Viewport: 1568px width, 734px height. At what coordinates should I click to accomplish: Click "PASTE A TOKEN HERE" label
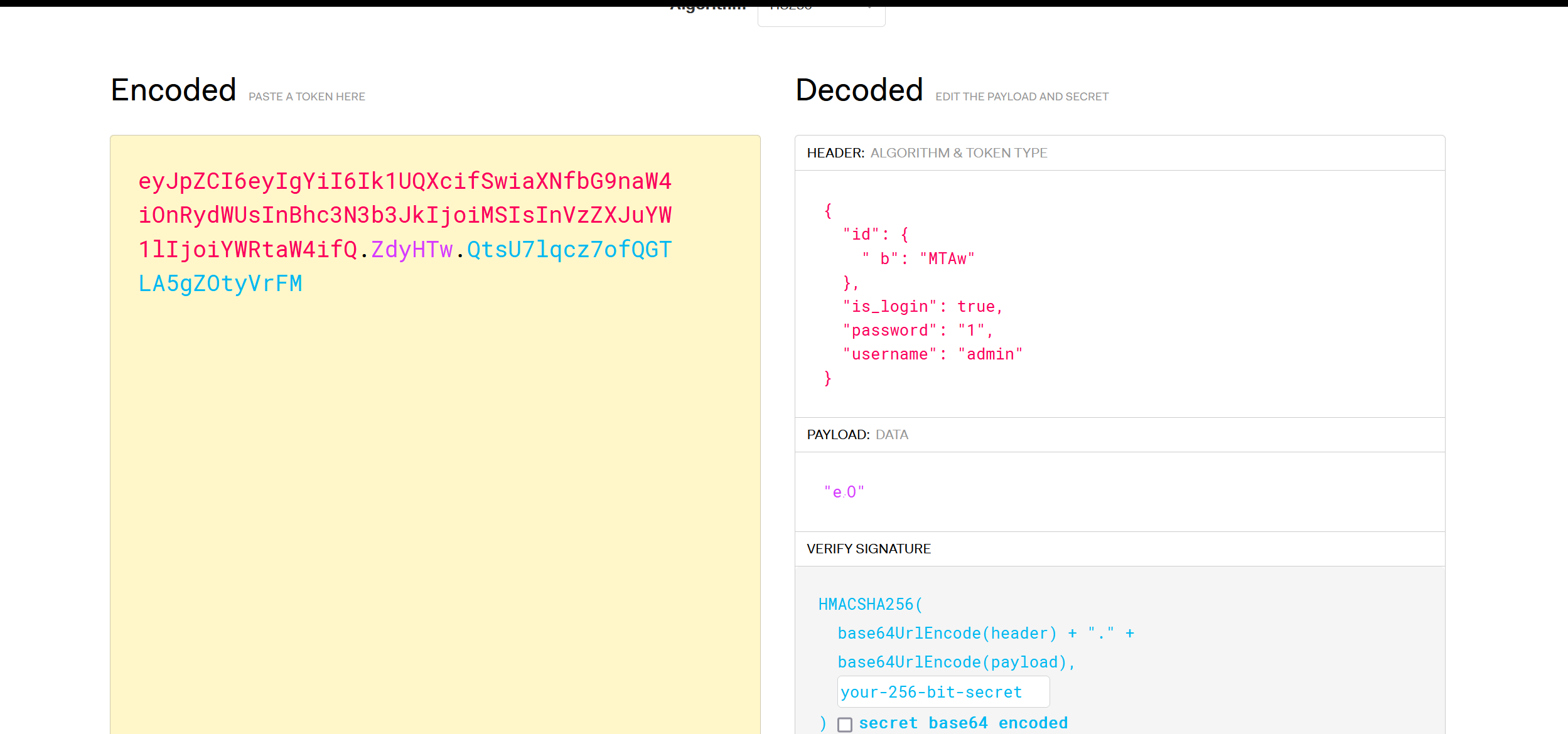[x=307, y=97]
